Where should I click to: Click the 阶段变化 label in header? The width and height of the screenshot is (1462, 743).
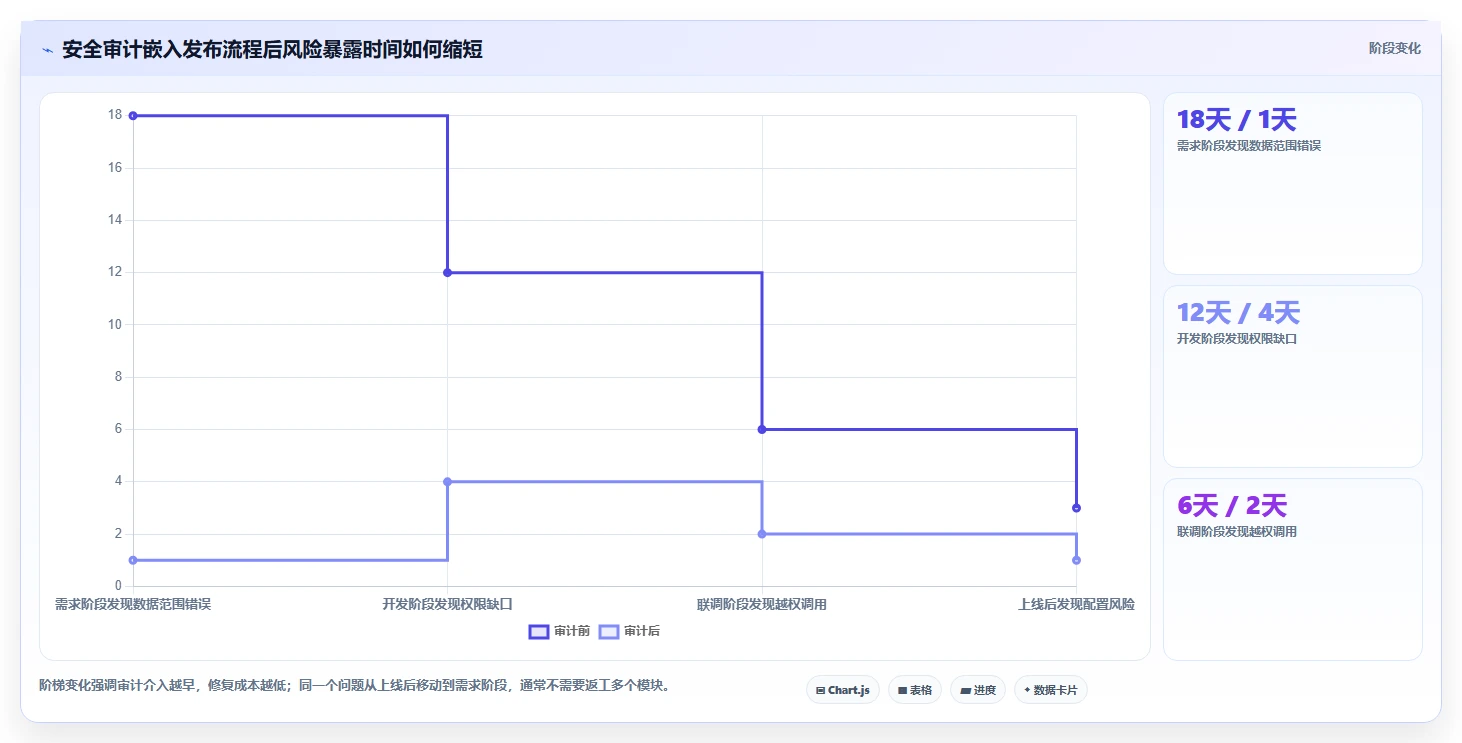pos(1394,49)
